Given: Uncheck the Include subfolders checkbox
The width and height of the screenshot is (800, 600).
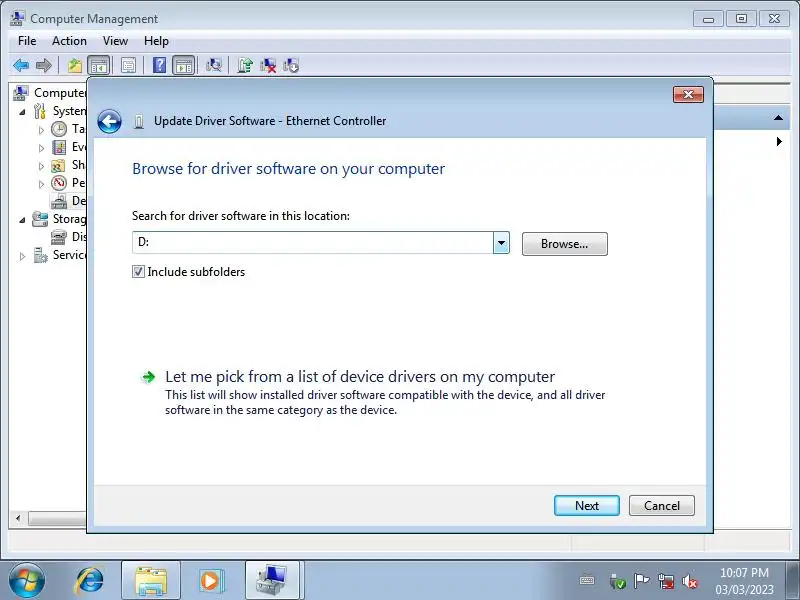Looking at the screenshot, I should pyautogui.click(x=138, y=272).
